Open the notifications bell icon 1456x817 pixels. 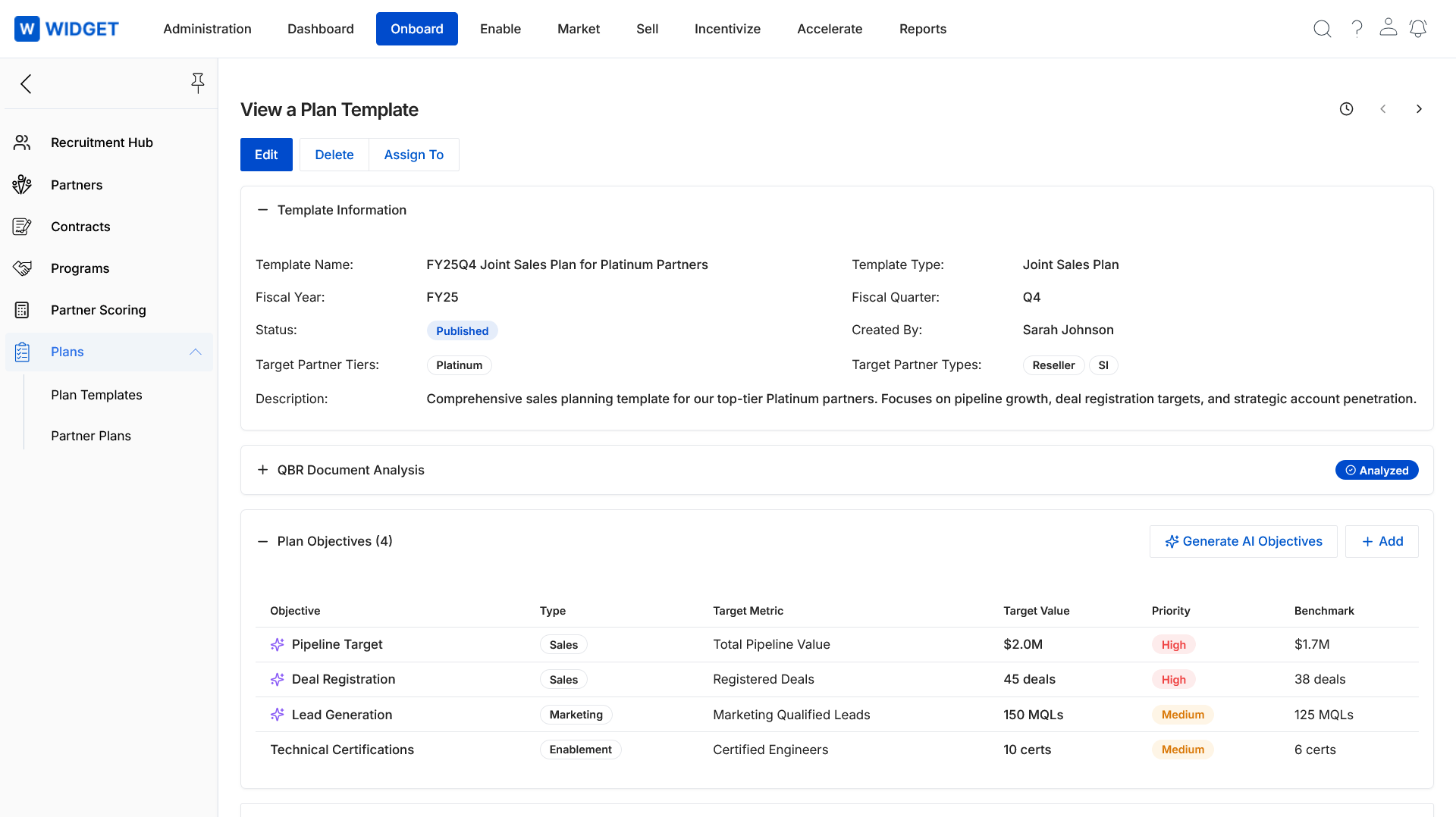pyautogui.click(x=1418, y=29)
